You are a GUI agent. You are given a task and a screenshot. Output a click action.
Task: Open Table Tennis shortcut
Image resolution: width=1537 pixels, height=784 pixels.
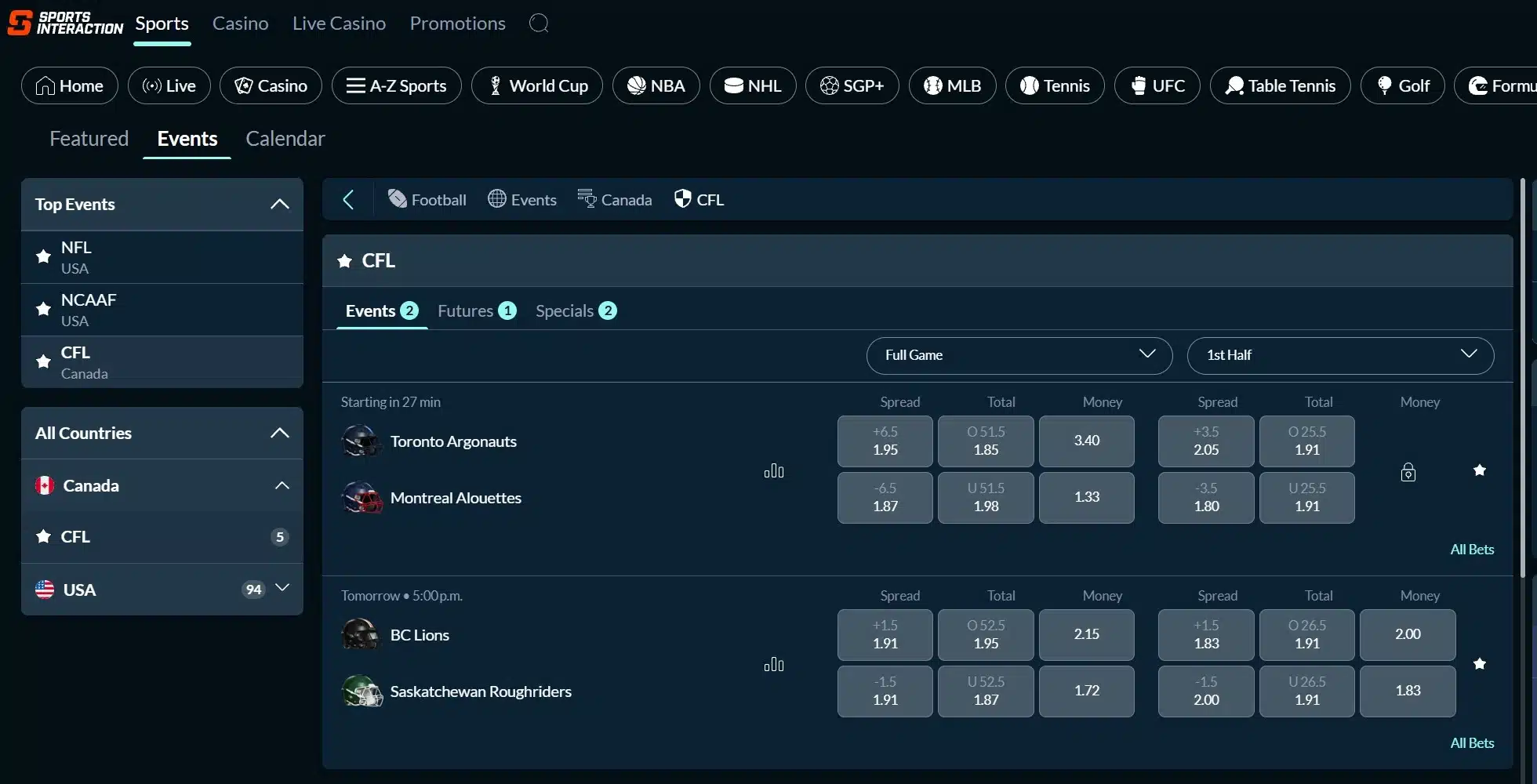pyautogui.click(x=1281, y=85)
